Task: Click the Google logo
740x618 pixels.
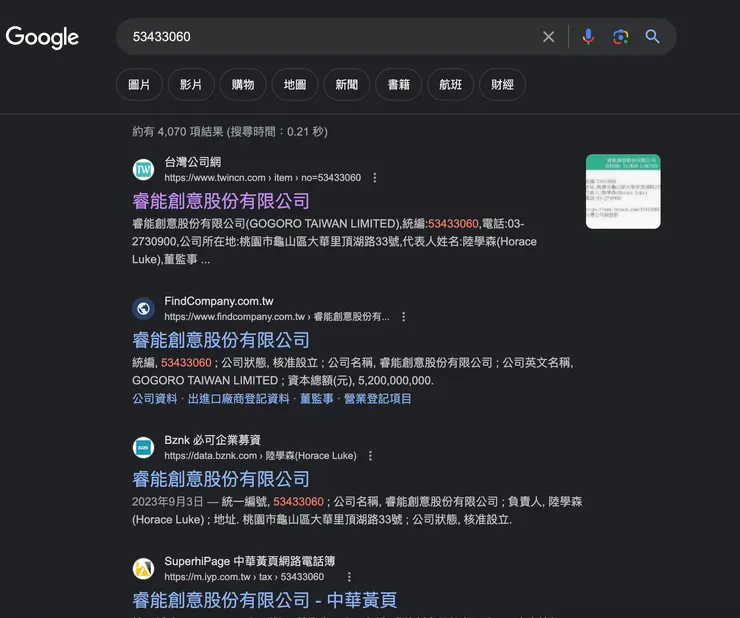Action: [x=42, y=37]
